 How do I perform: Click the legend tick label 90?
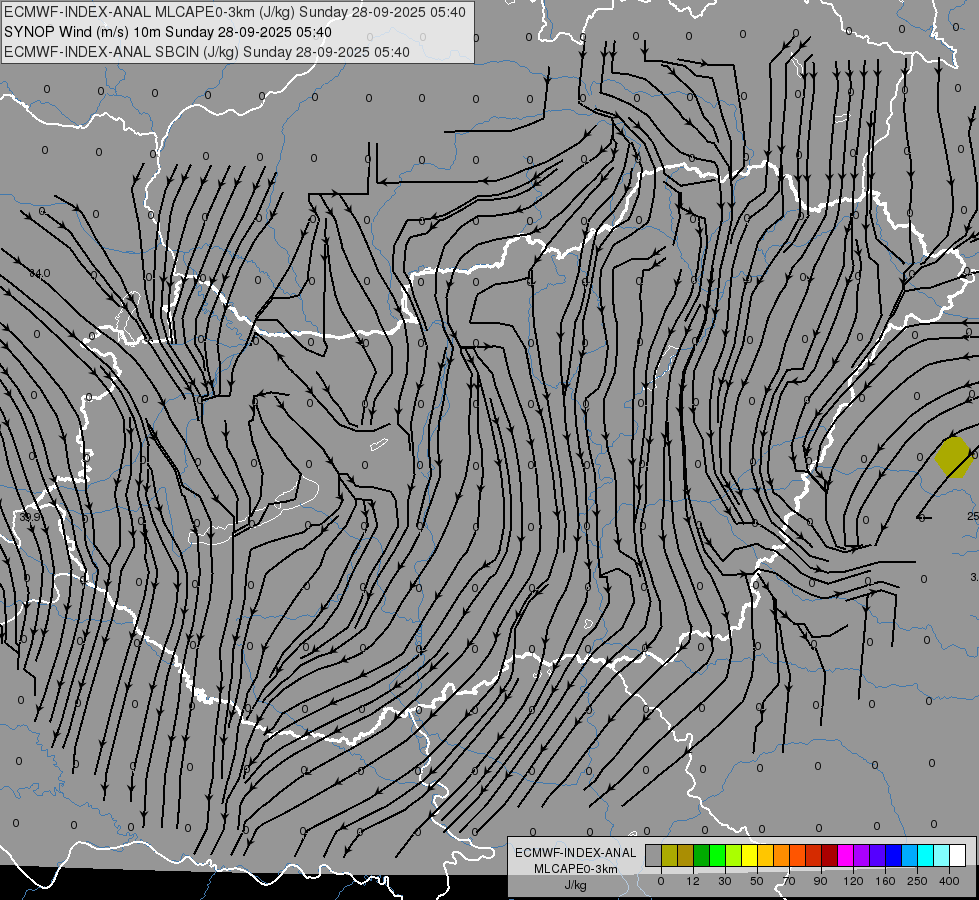820,881
